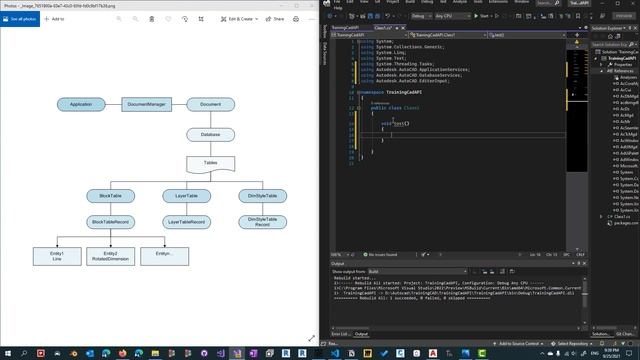Open the Windows Start menu
The image size is (640, 360).
(x=8, y=353)
